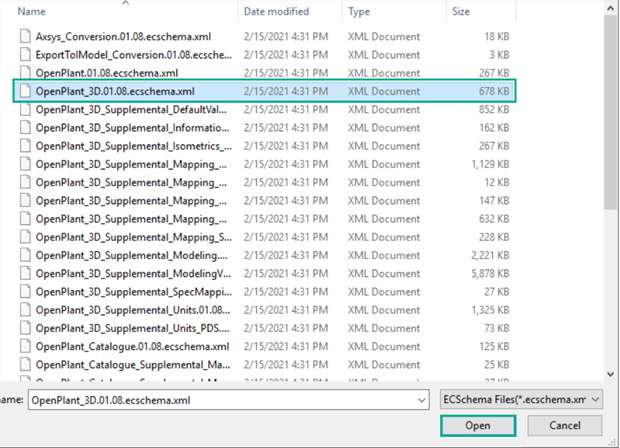The height and width of the screenshot is (448, 620).
Task: Click the icon of OpenPlant_3D_Supplemental_Isometrics_...
Action: [25, 146]
